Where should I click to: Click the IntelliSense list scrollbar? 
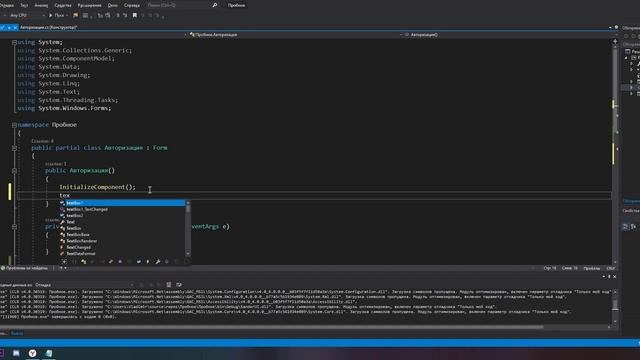click(188, 228)
